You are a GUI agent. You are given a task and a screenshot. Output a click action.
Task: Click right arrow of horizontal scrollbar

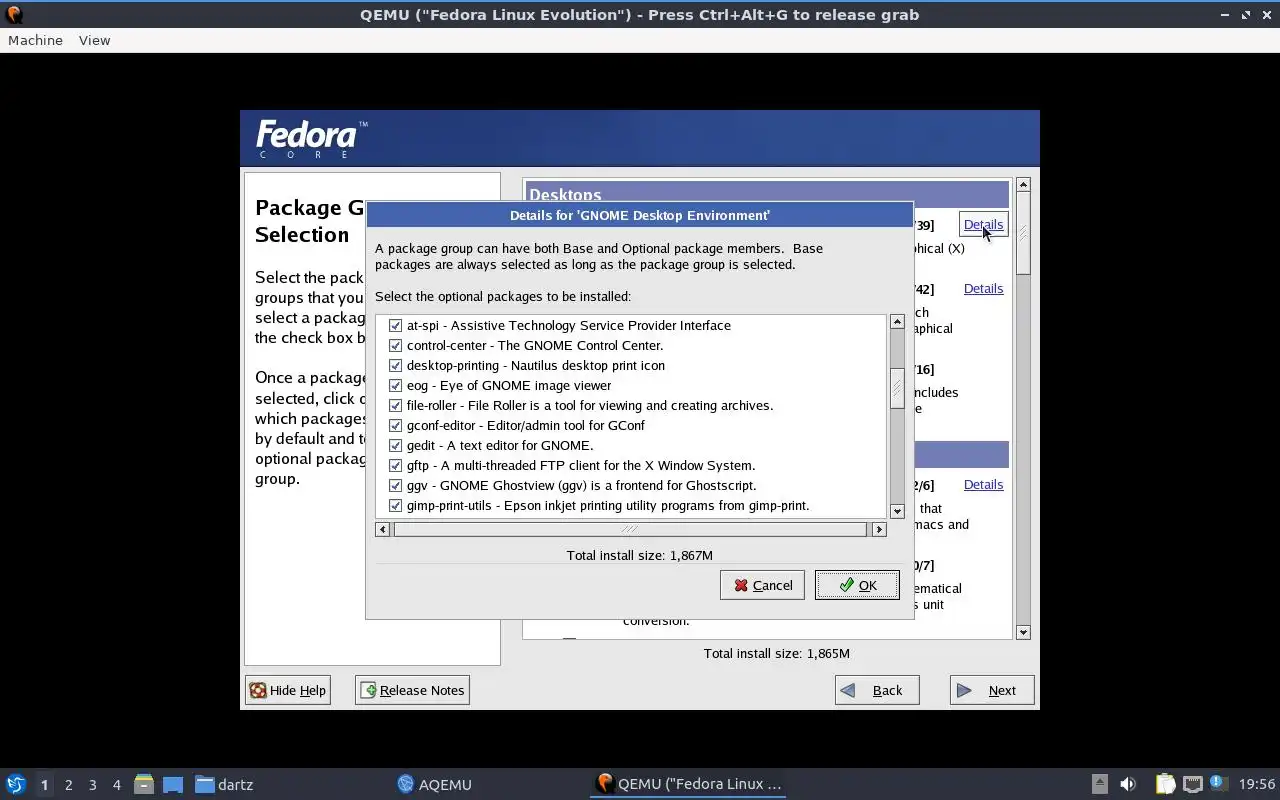point(879,529)
